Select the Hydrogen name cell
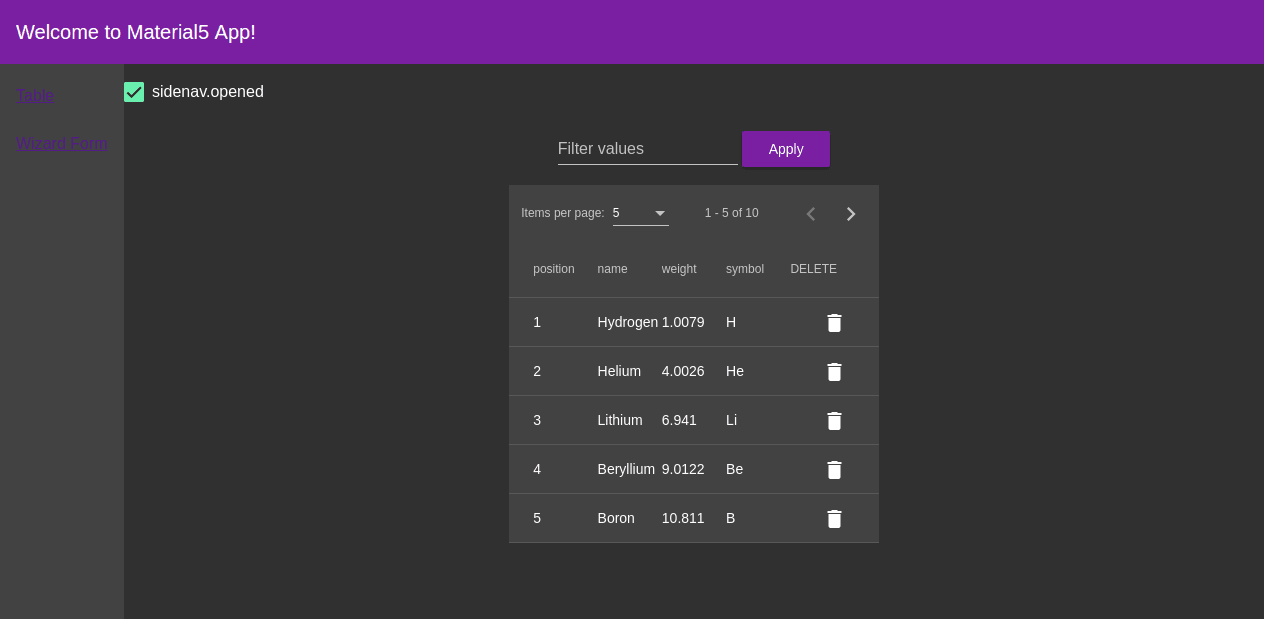Screen dimensions: 1264x619 point(628,322)
